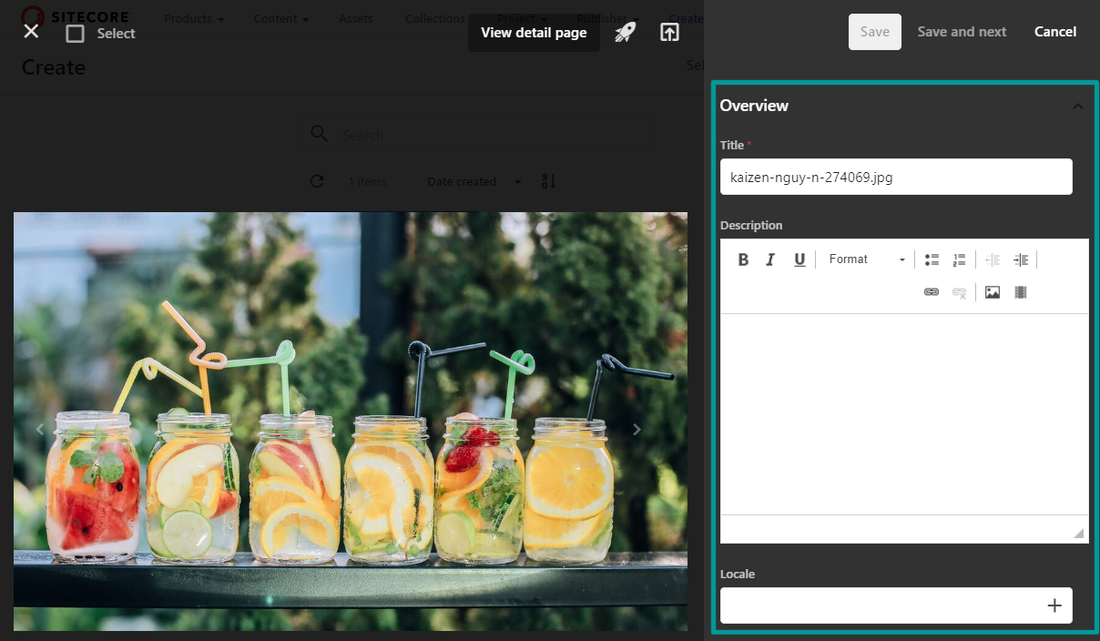
Task: Cancel editing the asset
Action: click(x=1055, y=32)
